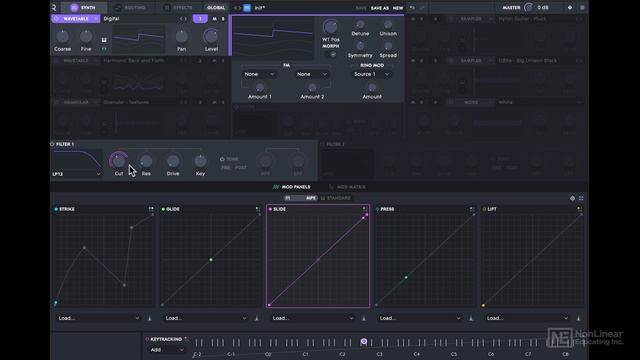Toggle the Wavetable oscillator power button
Image resolution: width=640 pixels, height=360 pixels.
[56, 19]
